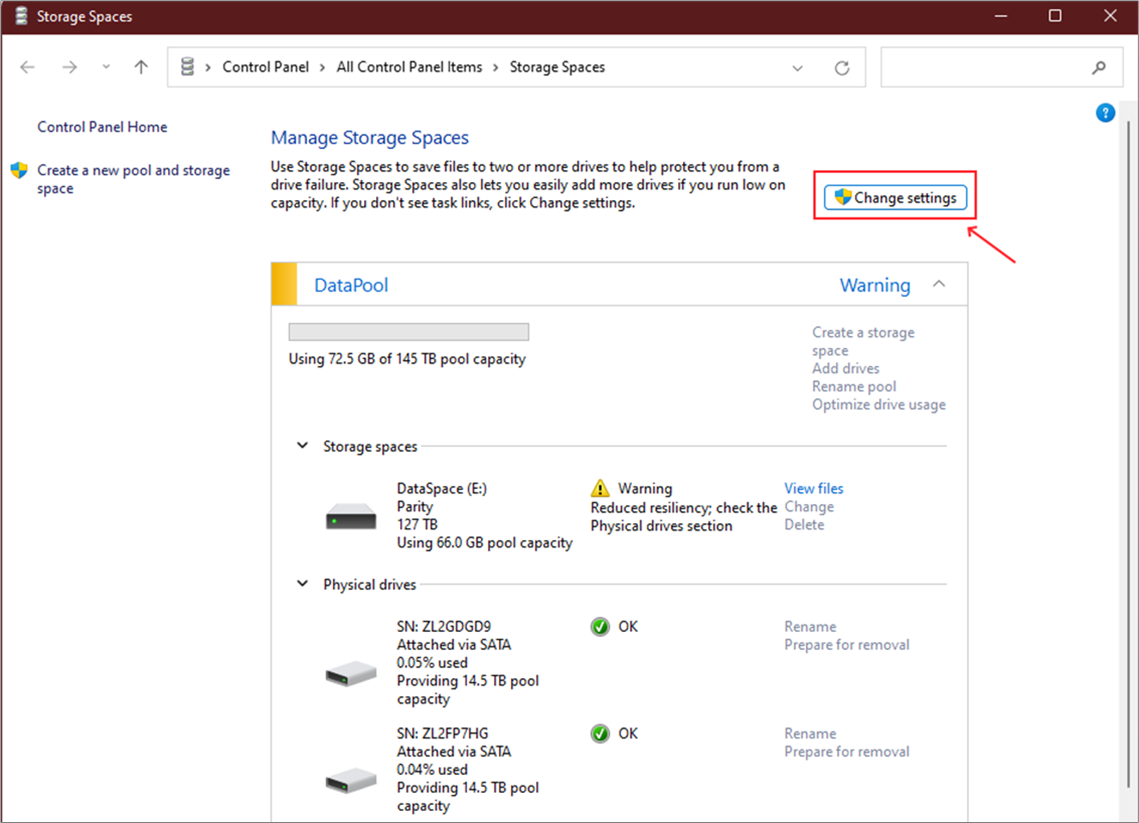
Task: Click the Storage Spaces address bar icon
Action: (x=187, y=67)
